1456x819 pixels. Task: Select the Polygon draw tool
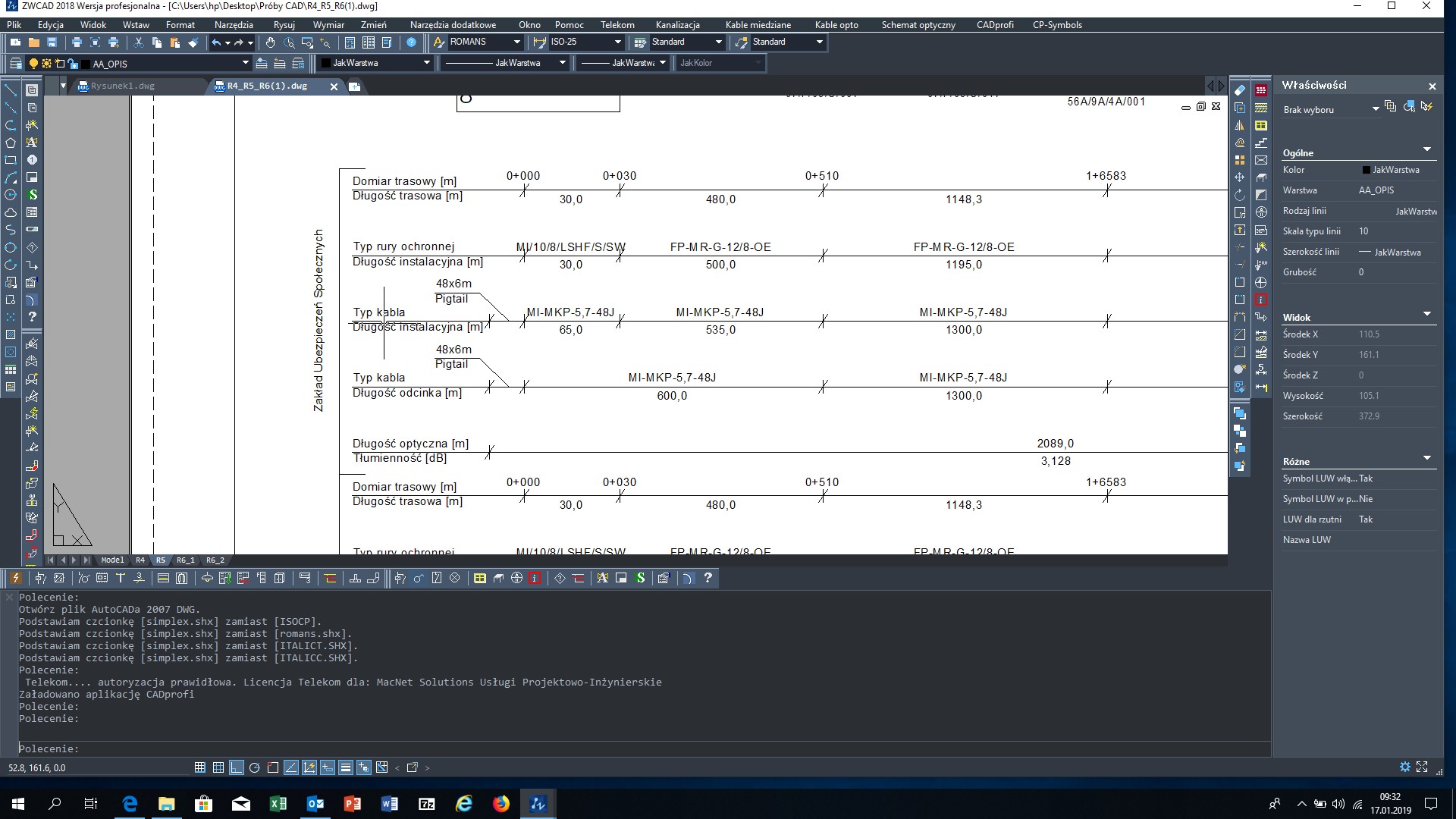pyautogui.click(x=11, y=143)
